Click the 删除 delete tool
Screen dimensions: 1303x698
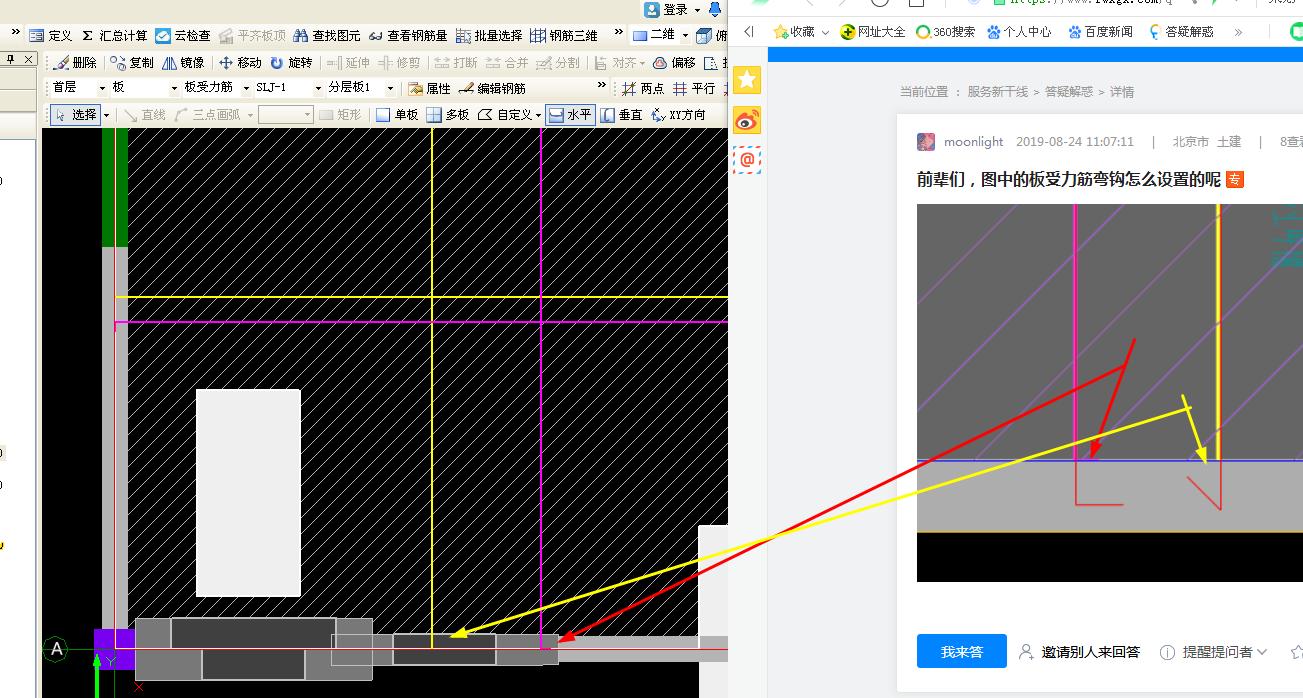(75, 62)
